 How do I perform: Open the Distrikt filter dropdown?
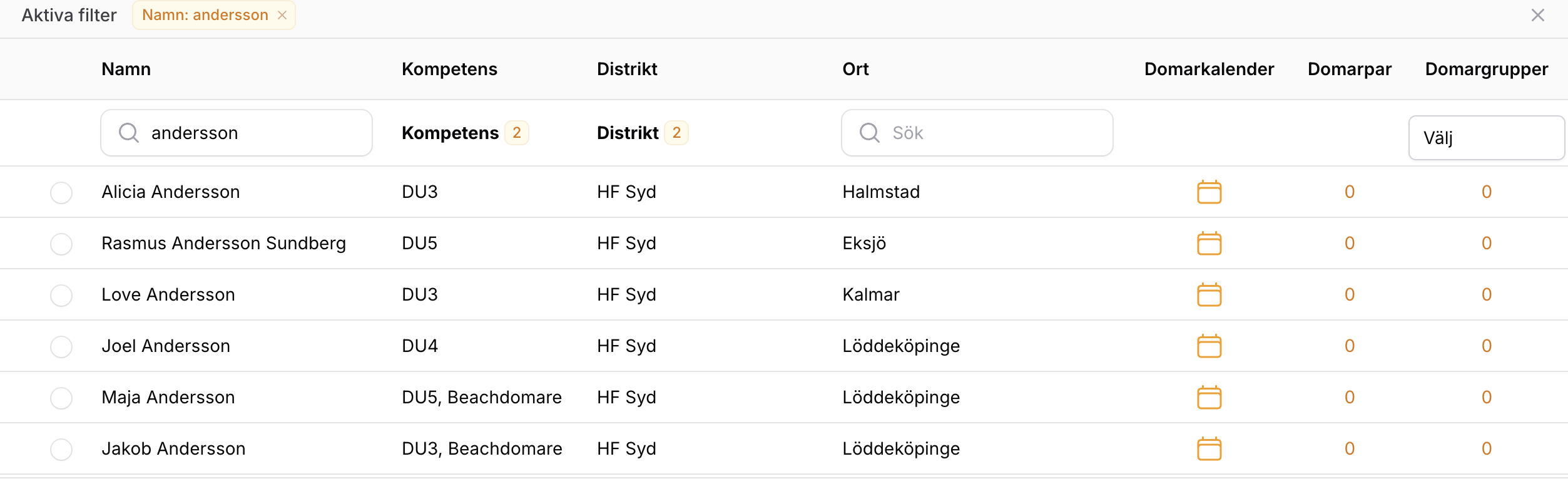pos(642,133)
